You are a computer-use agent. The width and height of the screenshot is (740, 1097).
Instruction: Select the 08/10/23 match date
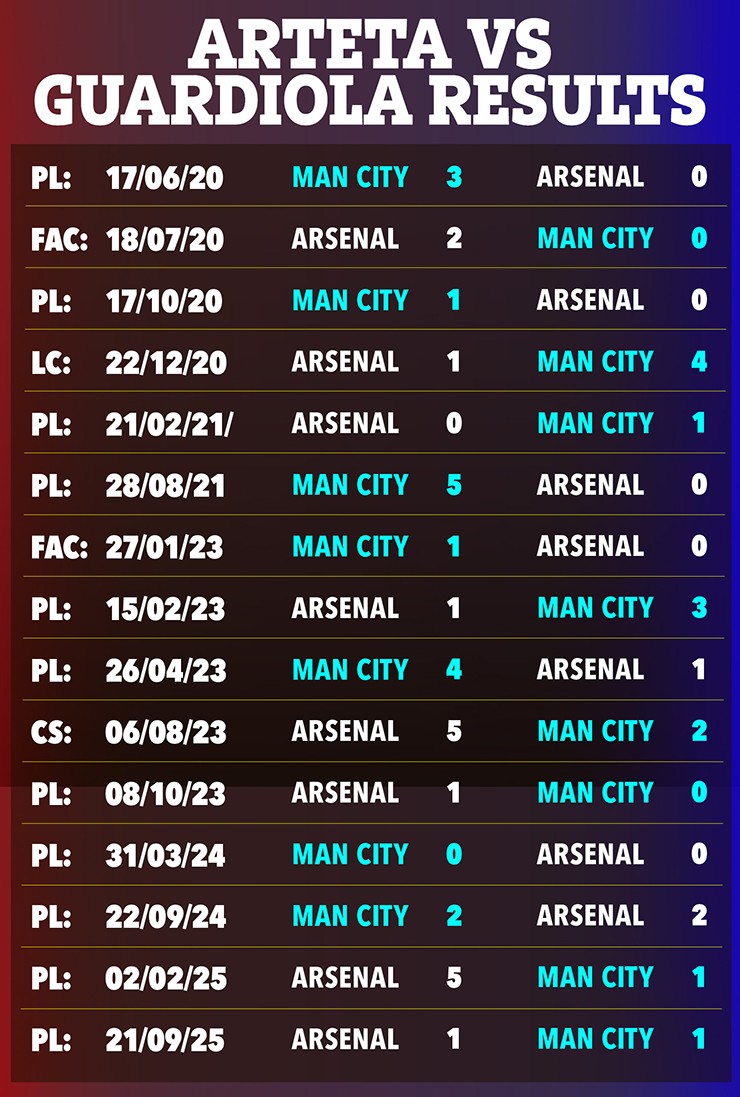(x=165, y=794)
